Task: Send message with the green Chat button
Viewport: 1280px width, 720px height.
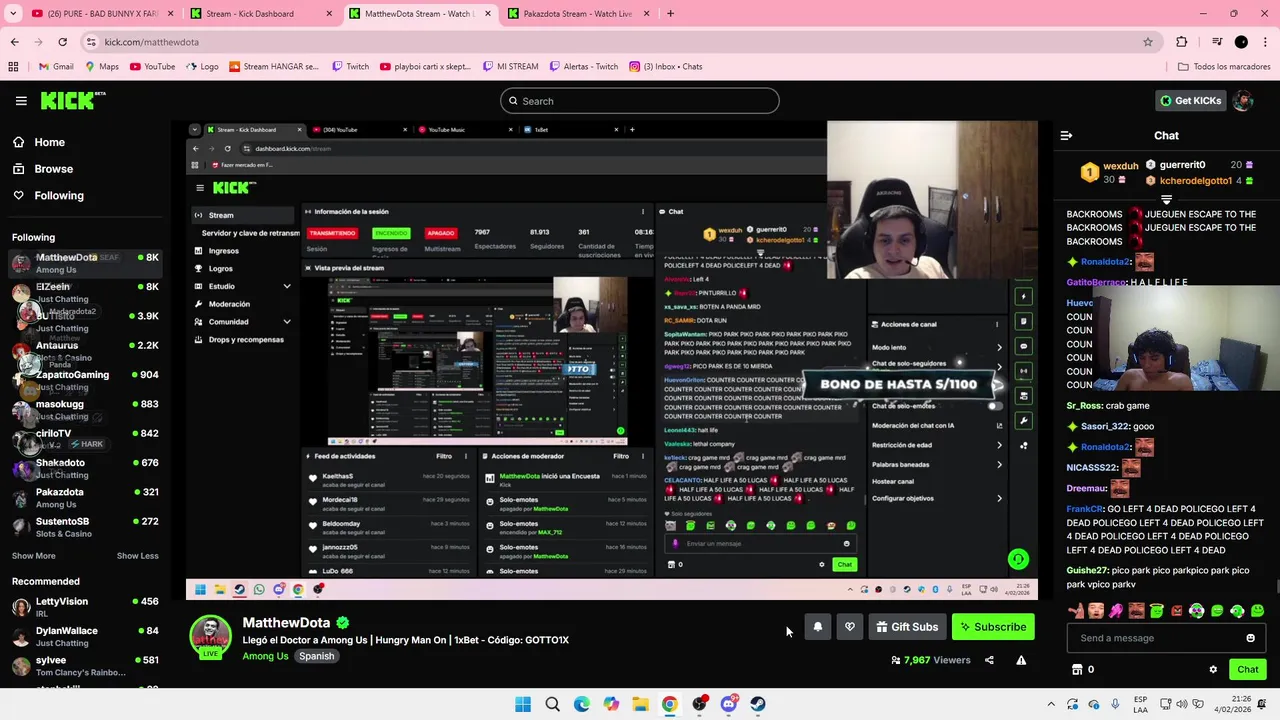Action: coord(1247,670)
